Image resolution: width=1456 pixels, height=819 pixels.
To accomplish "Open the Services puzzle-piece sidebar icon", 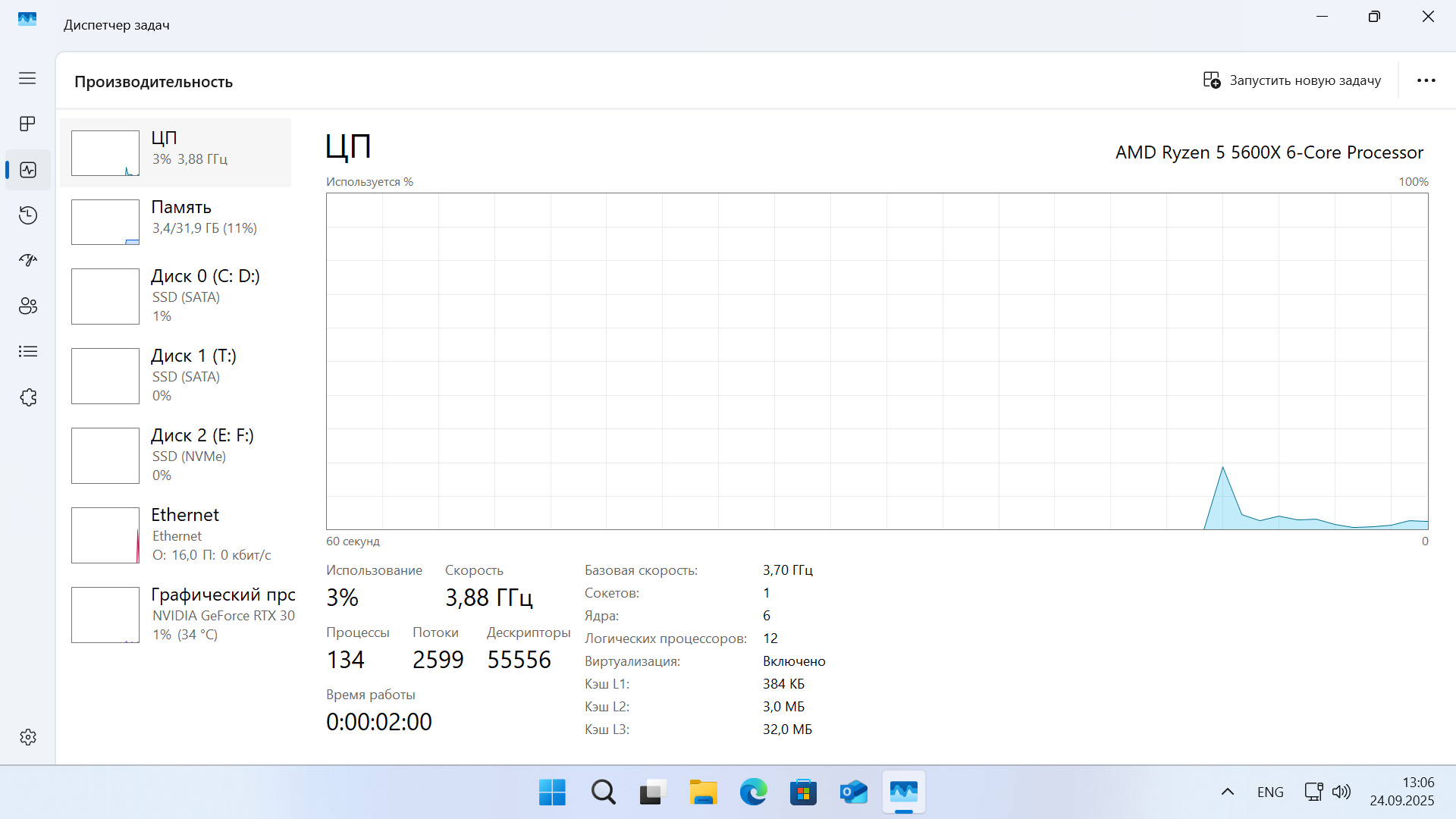I will [x=28, y=397].
